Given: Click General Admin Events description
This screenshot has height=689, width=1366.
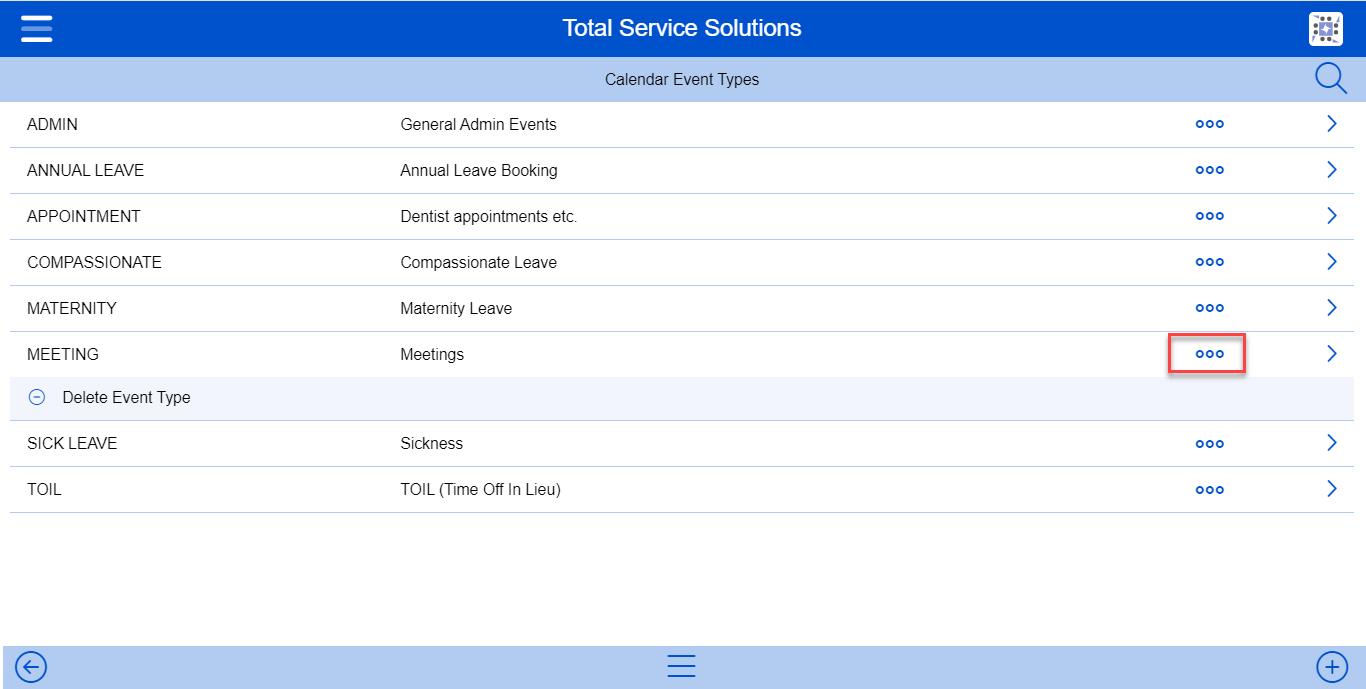Looking at the screenshot, I should (x=478, y=125).
